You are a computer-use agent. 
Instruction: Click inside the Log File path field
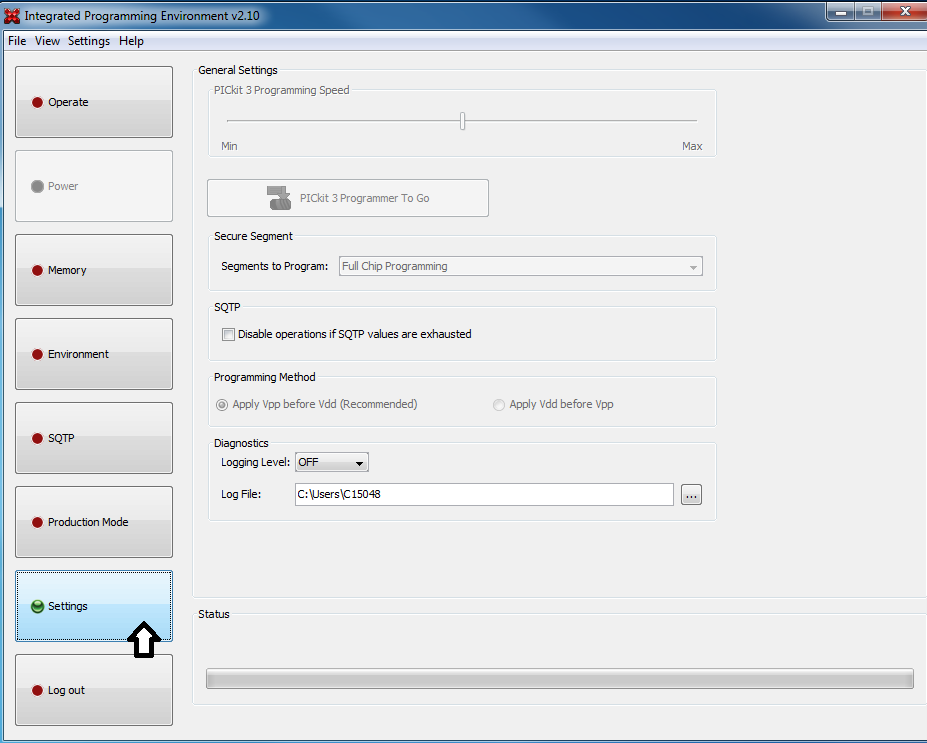(484, 494)
